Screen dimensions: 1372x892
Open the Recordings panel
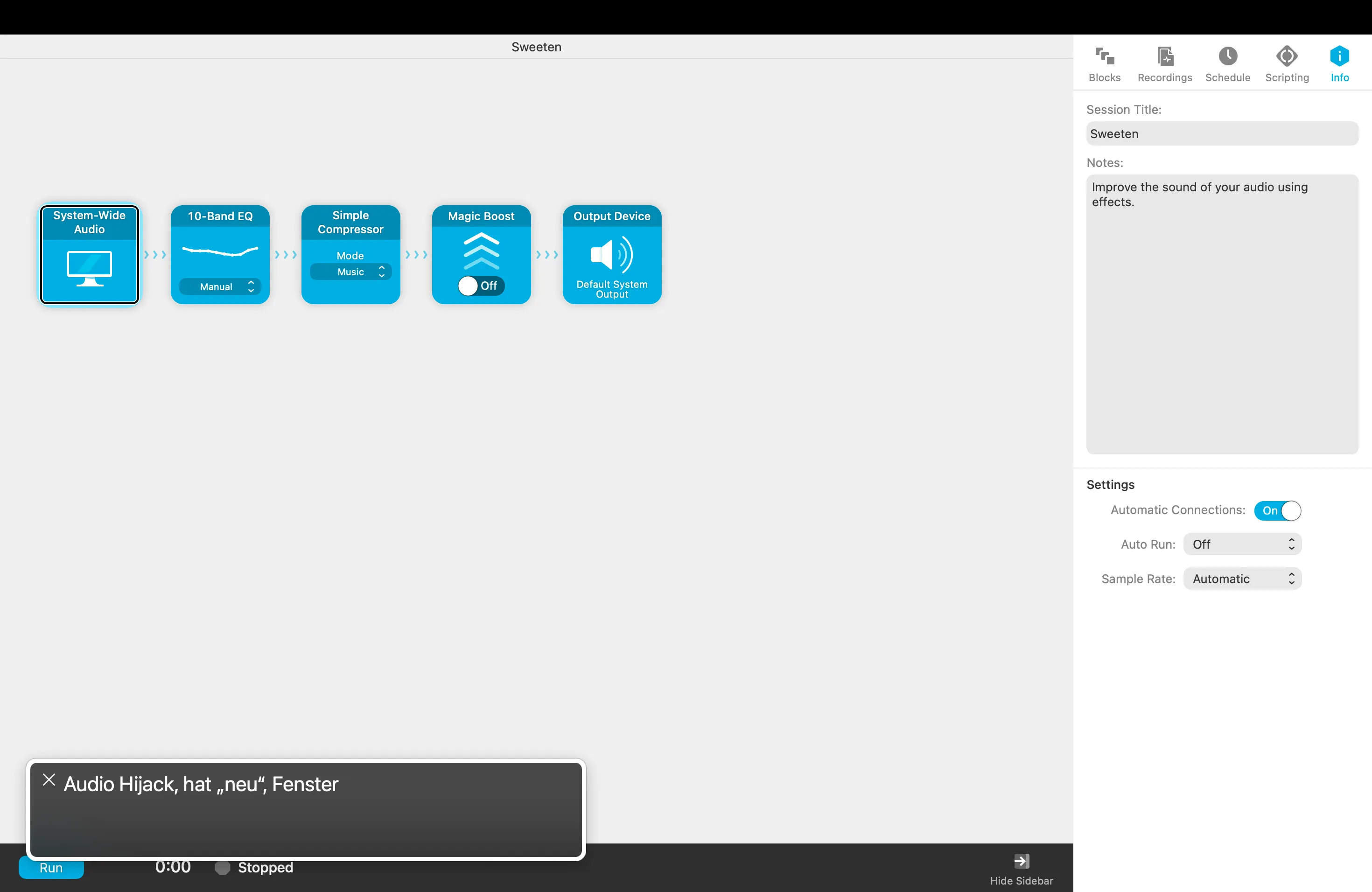[x=1164, y=63]
